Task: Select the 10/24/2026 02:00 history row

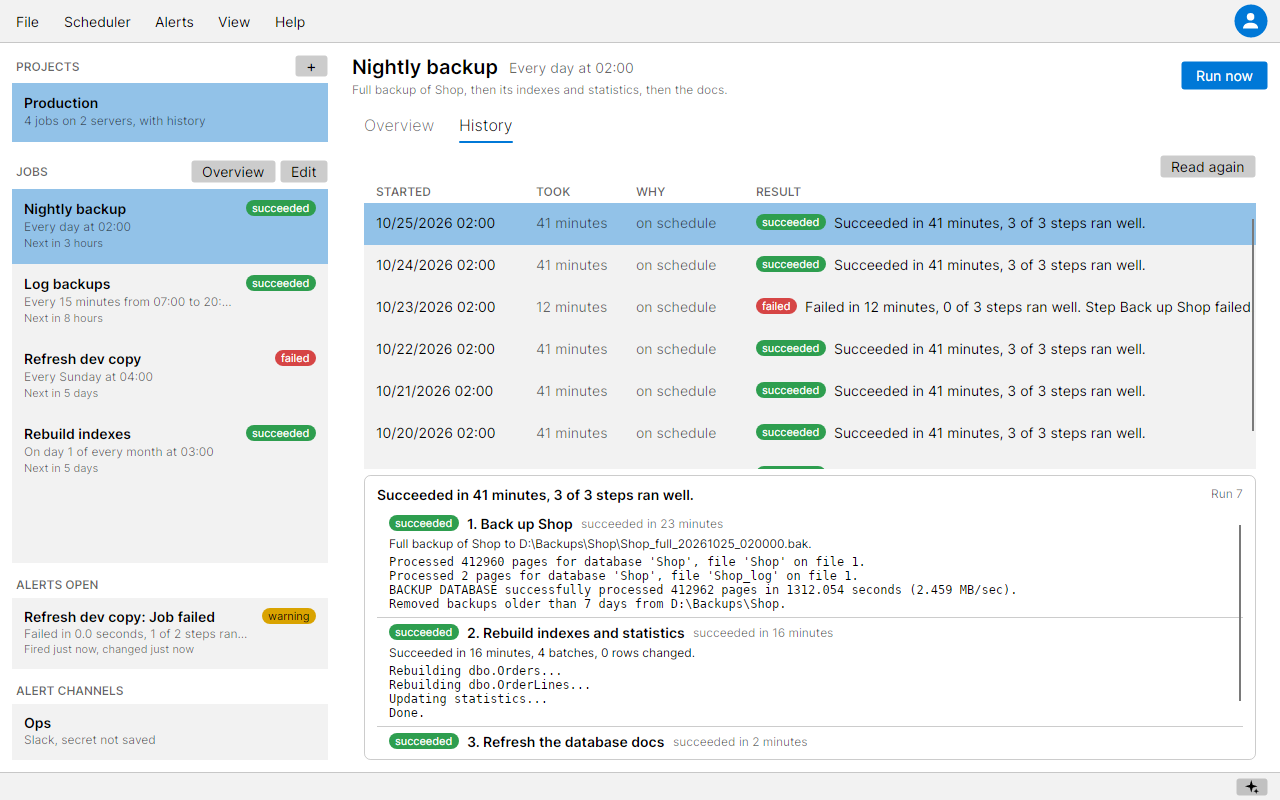Action: tap(809, 265)
